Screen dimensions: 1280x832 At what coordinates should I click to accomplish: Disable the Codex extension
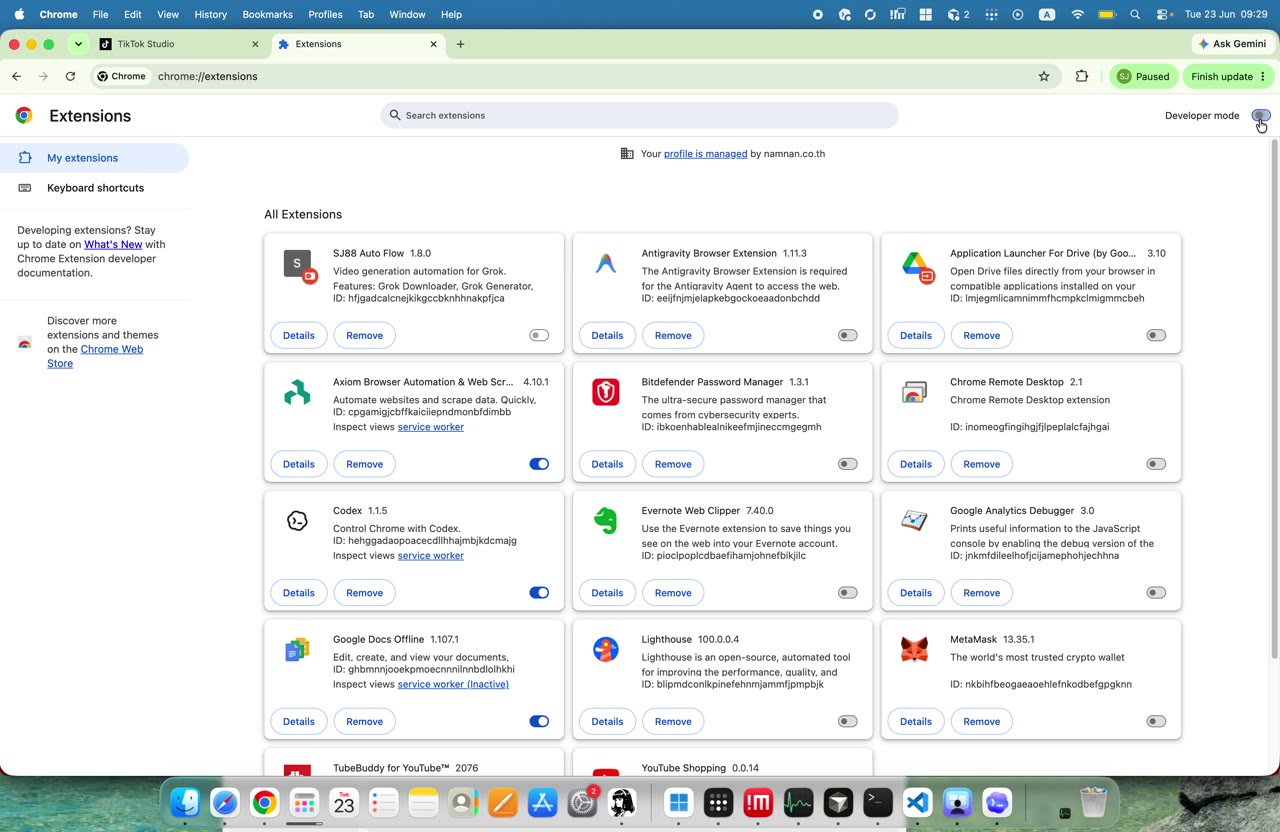[539, 593]
